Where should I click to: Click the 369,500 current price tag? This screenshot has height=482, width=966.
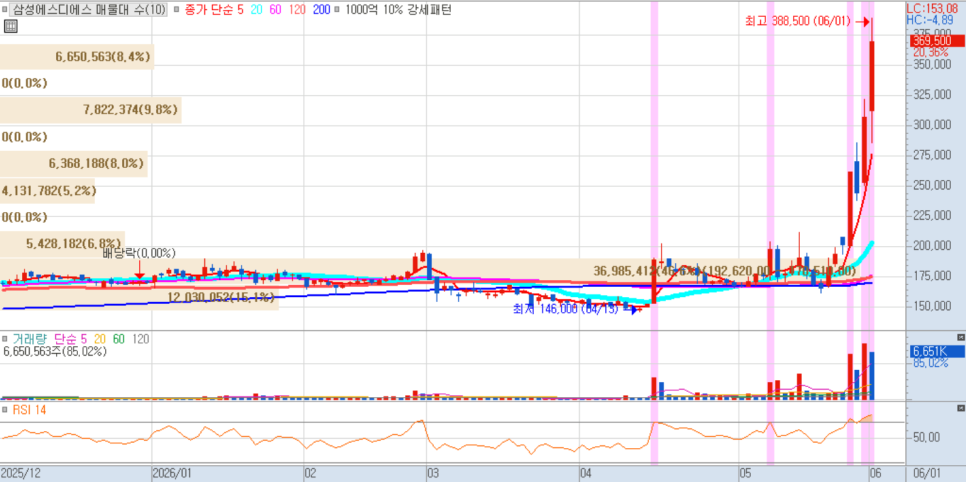937,41
